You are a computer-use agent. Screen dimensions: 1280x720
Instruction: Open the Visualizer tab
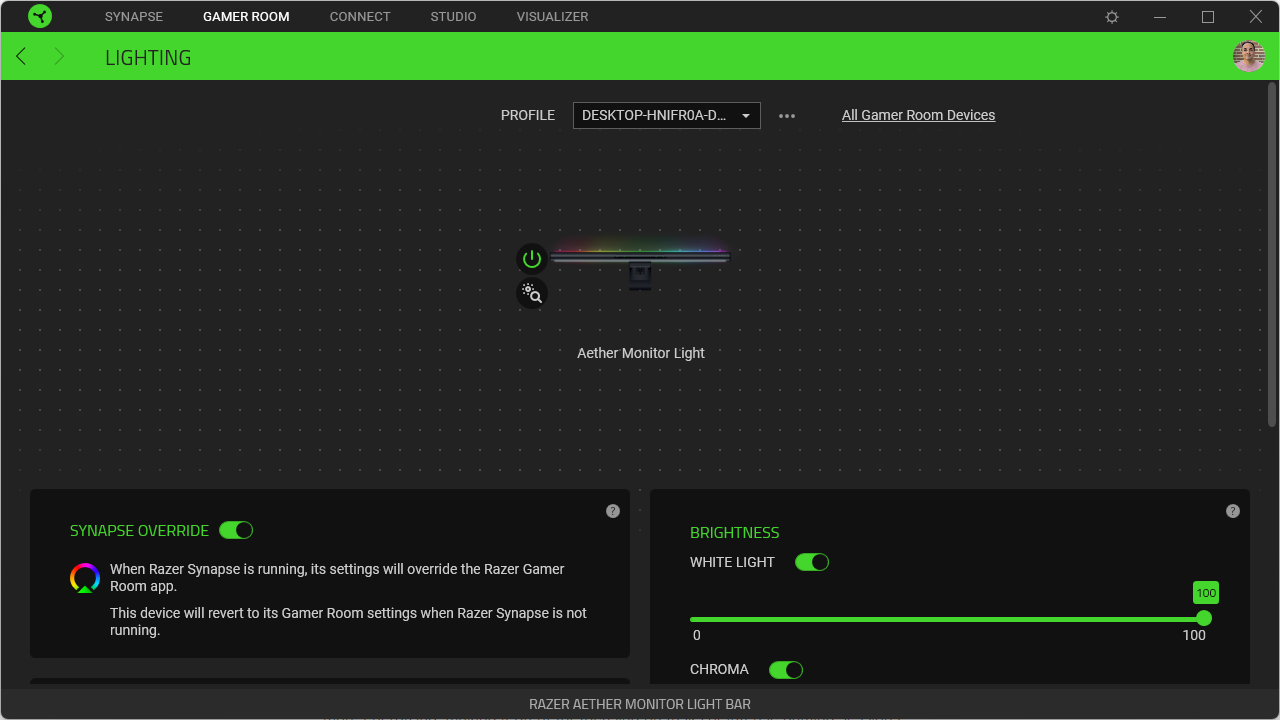(552, 17)
